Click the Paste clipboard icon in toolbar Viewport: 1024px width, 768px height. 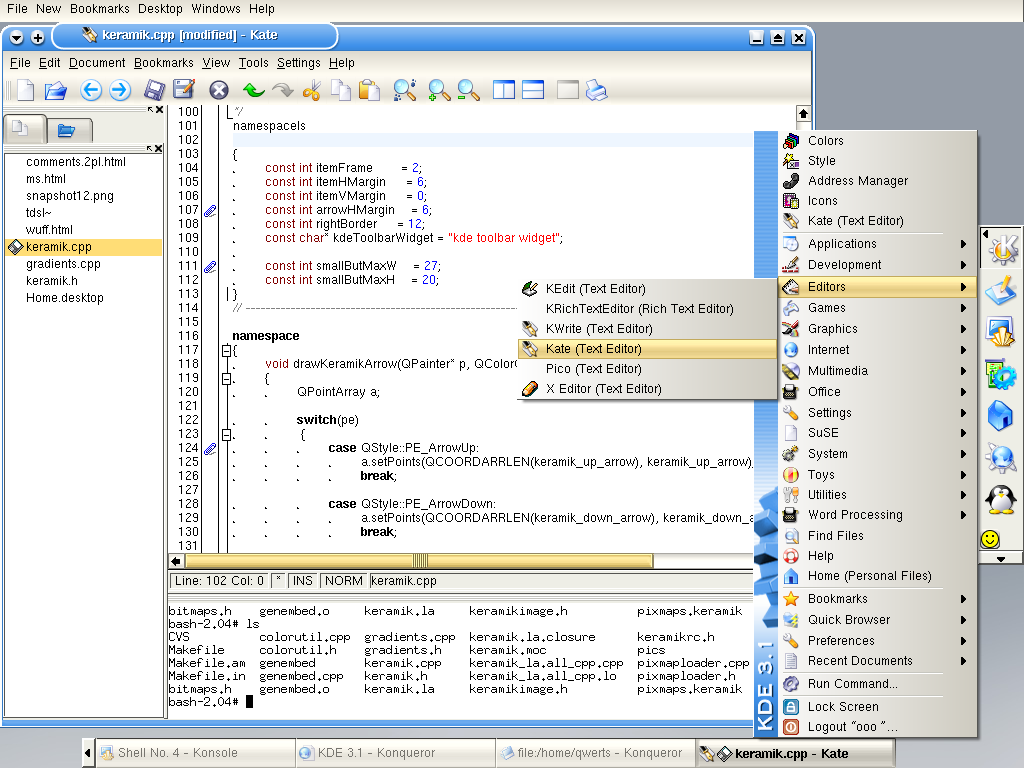[x=370, y=90]
